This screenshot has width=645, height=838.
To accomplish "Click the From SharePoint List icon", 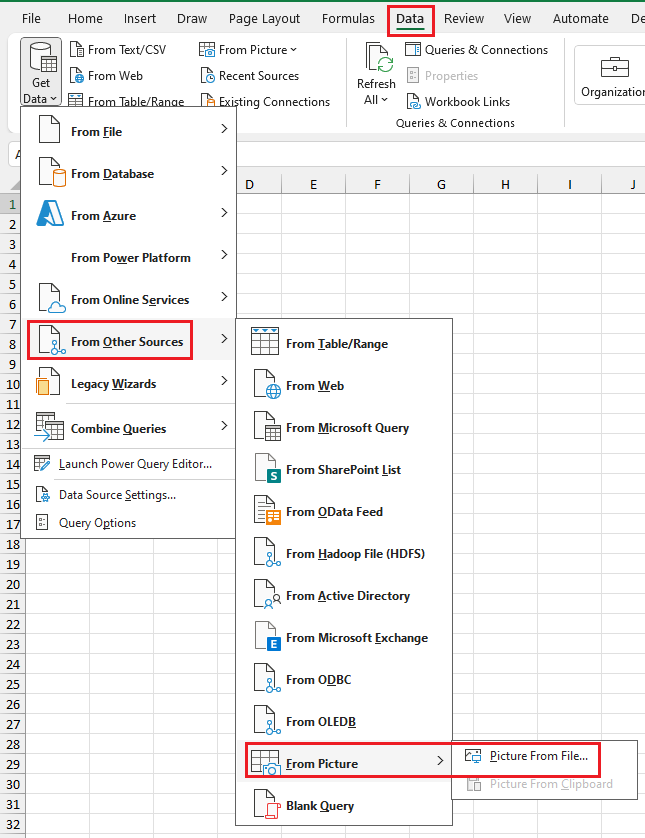I will [x=267, y=468].
